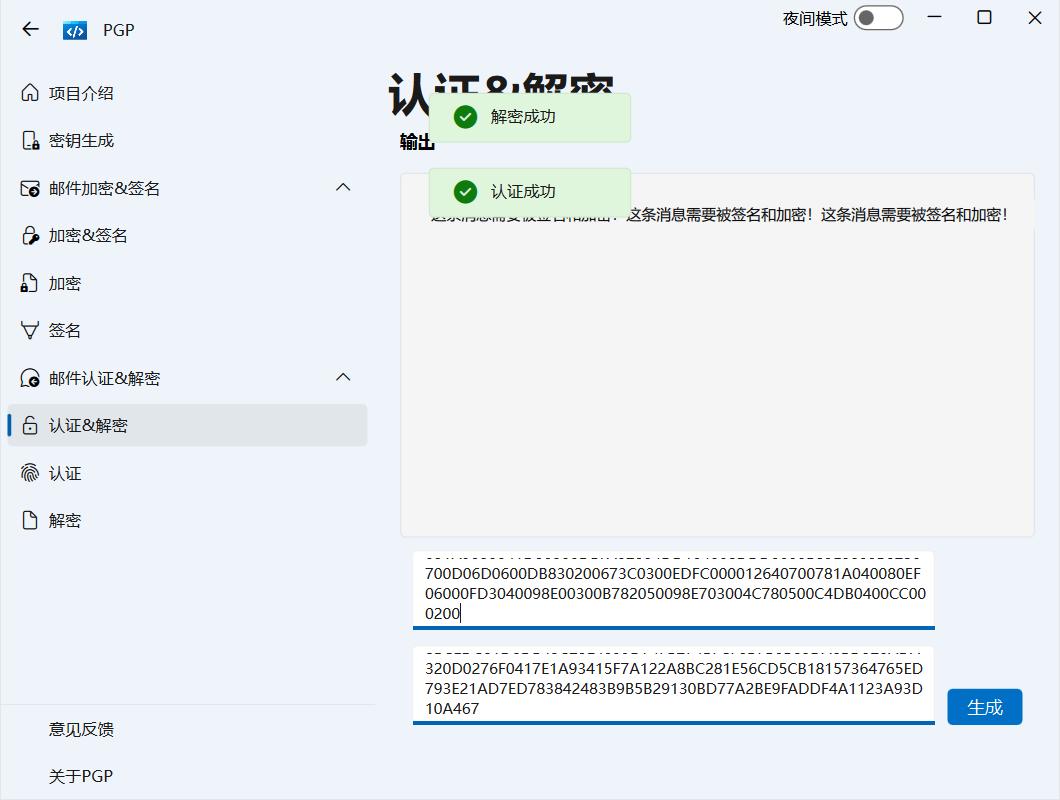Select the 认证&解密 menu item
The height and width of the screenshot is (800, 1060).
187,425
